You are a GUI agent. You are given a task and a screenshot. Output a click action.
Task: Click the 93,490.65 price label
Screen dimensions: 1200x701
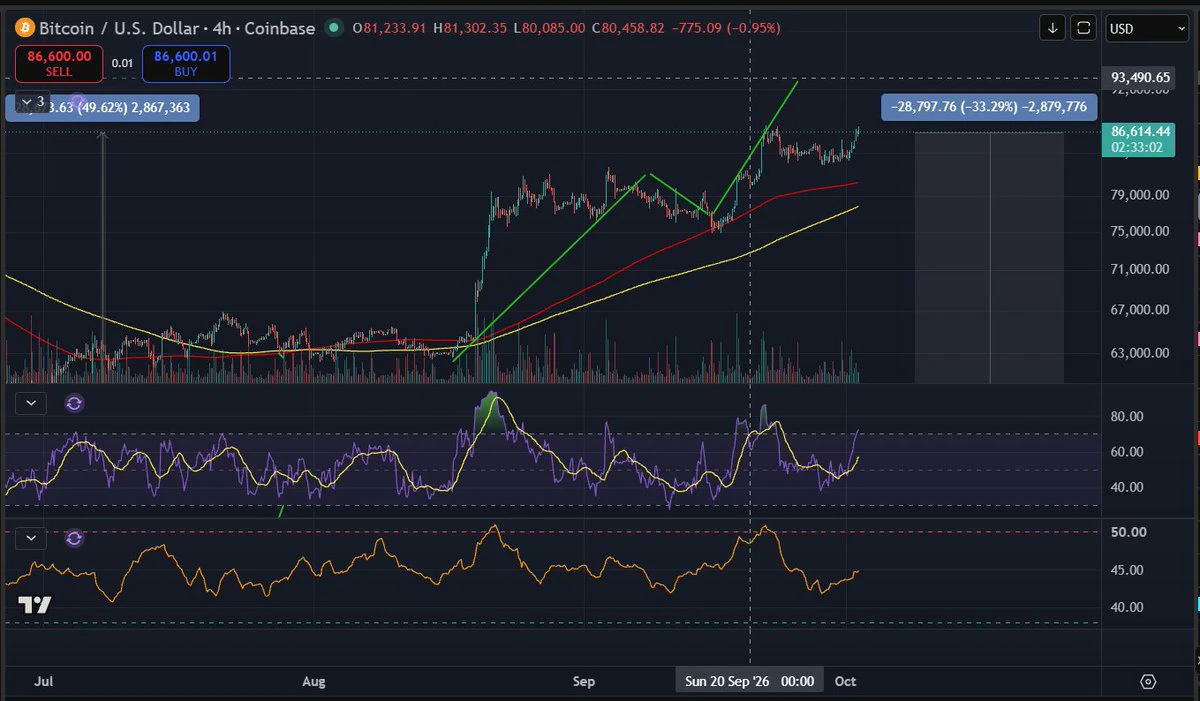point(1141,77)
